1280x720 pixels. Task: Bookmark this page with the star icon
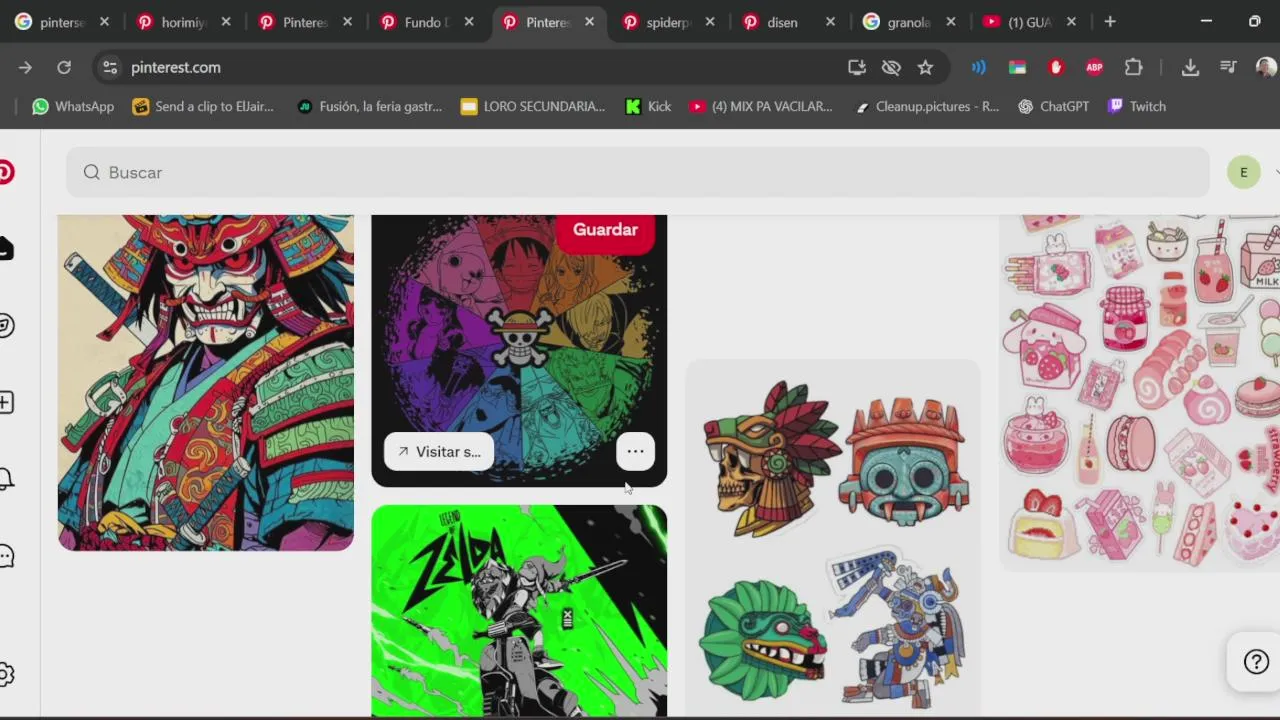coord(925,67)
